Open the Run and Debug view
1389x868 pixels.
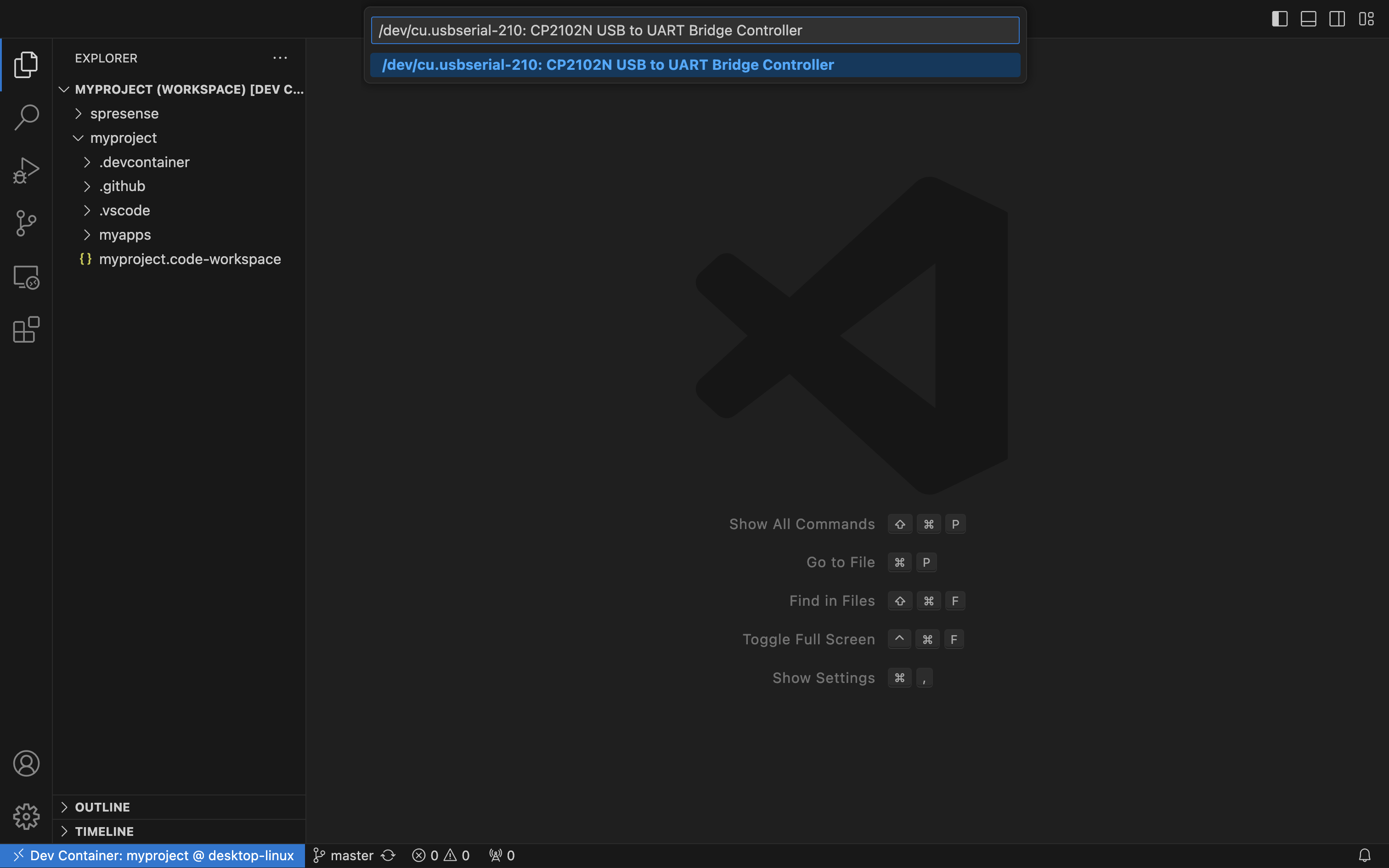click(26, 170)
